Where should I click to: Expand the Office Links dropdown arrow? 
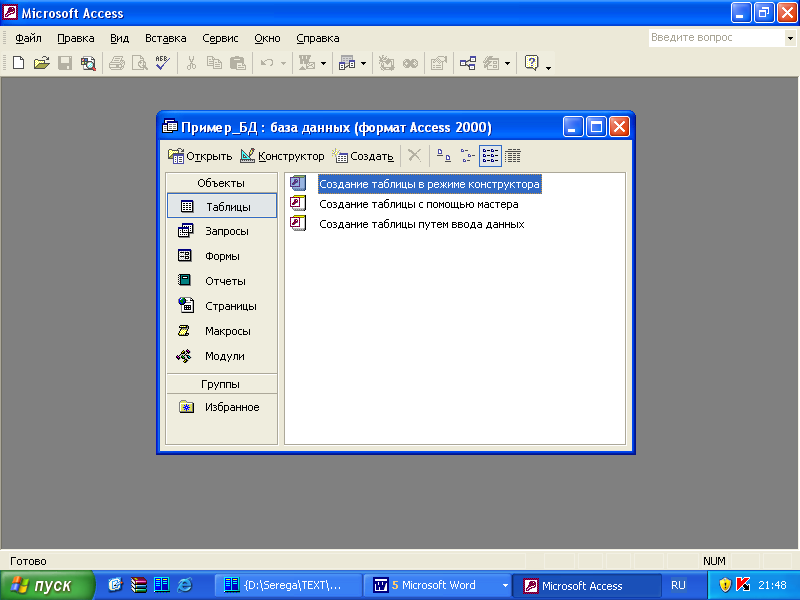(323, 63)
